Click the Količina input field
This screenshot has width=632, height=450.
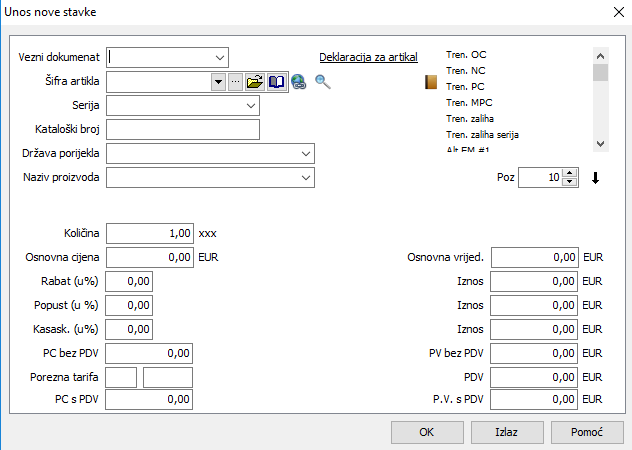[149, 233]
